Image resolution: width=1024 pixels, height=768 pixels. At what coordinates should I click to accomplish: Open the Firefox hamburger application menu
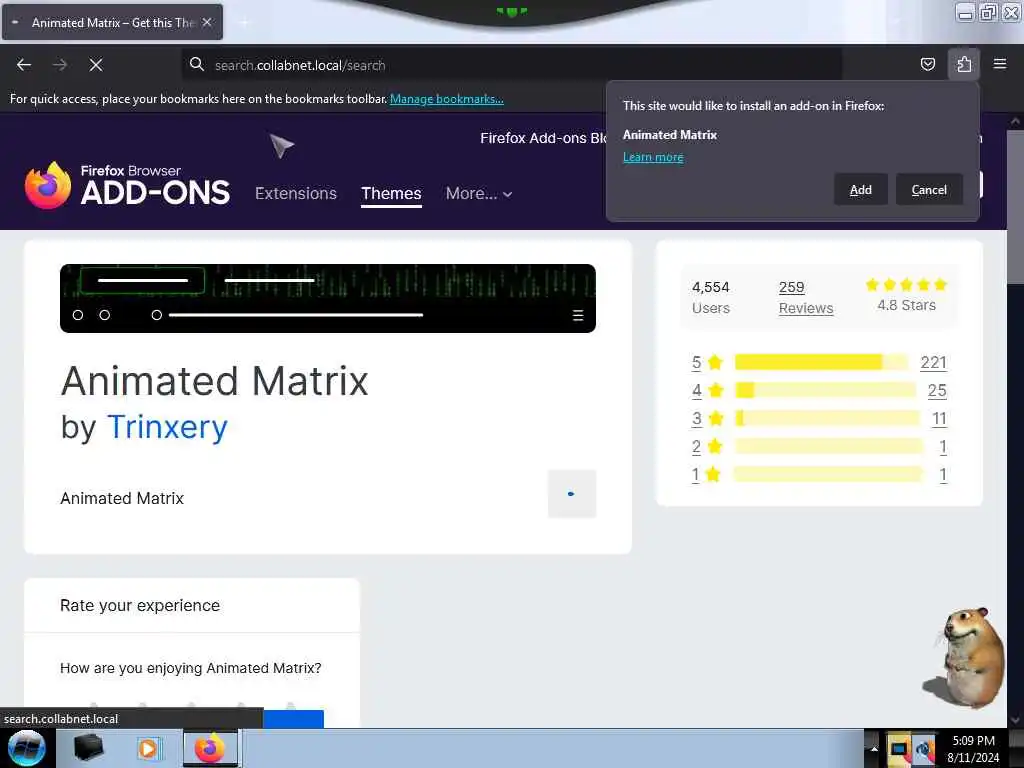tap(1000, 64)
